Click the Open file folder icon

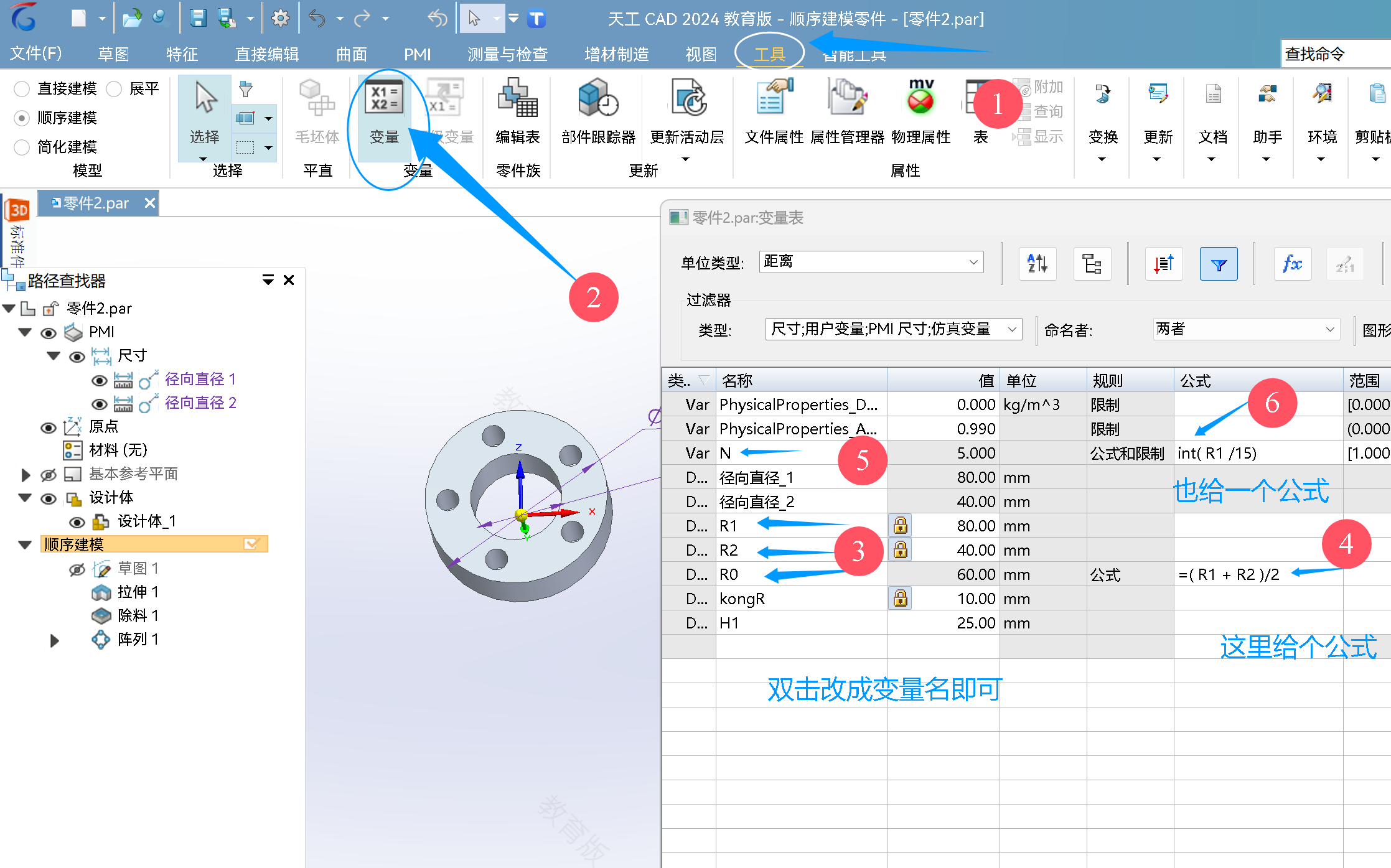tap(131, 19)
